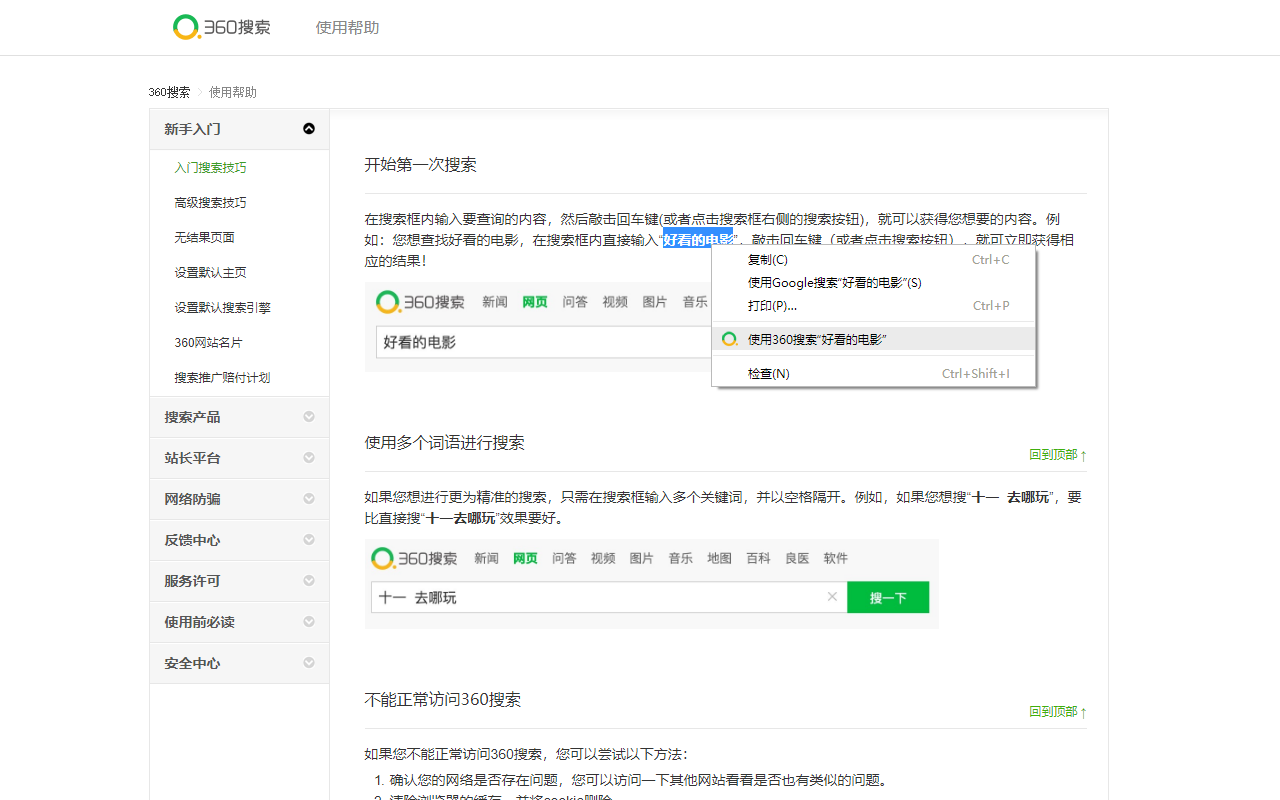Viewport: 1280px width, 800px height.
Task: Click 软件 tab in second search screenshot
Action: click(836, 558)
